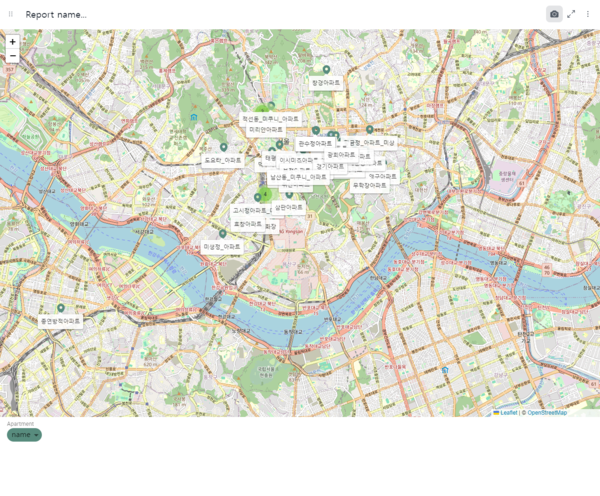Select the 적선동_미쿠니_아파트 label
This screenshot has width=600, height=496.
coord(271,118)
